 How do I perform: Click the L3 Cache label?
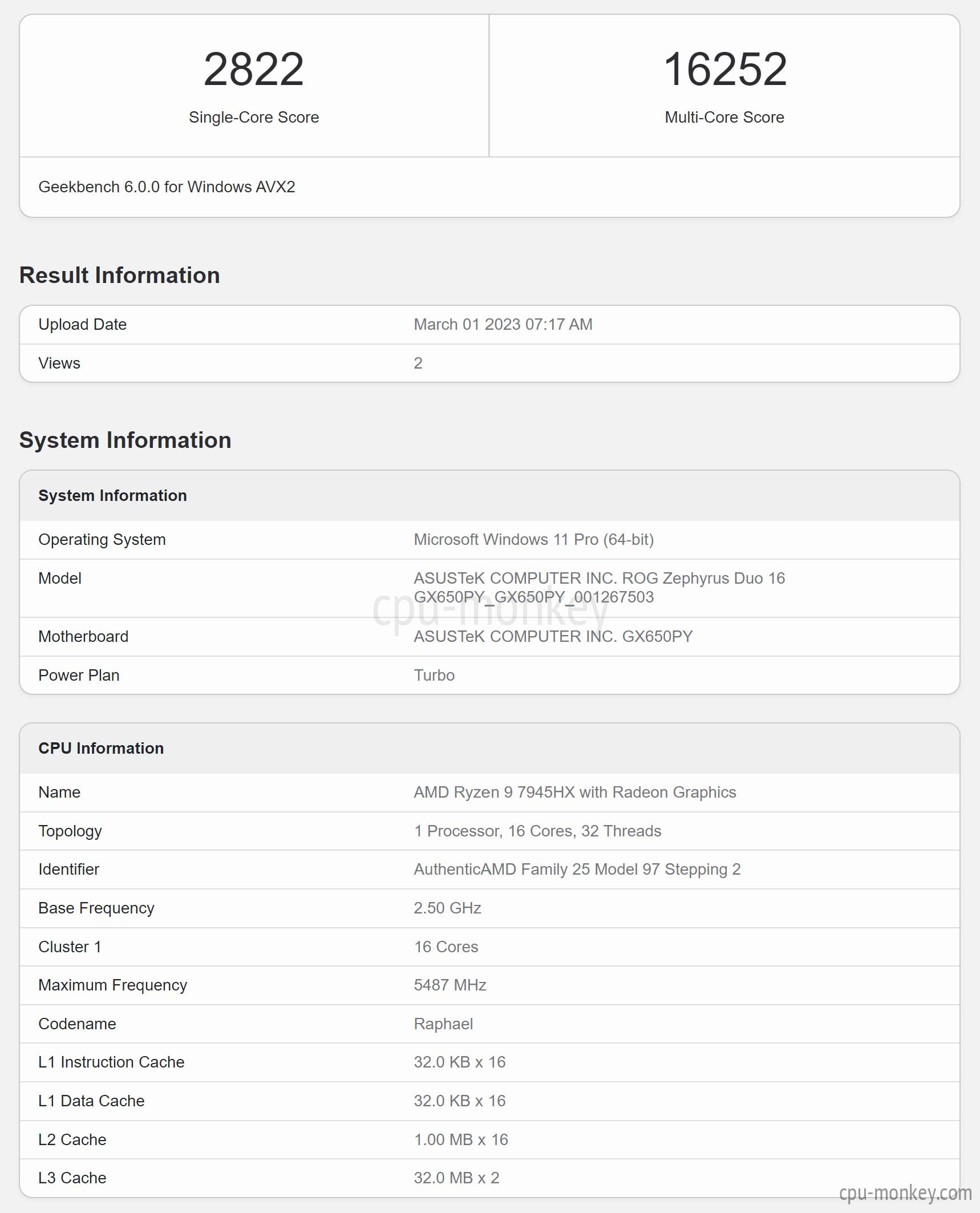(72, 1178)
